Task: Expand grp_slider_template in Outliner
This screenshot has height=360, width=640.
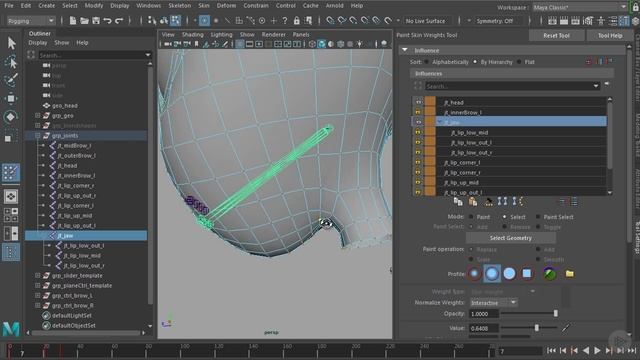Action: click(x=38, y=276)
